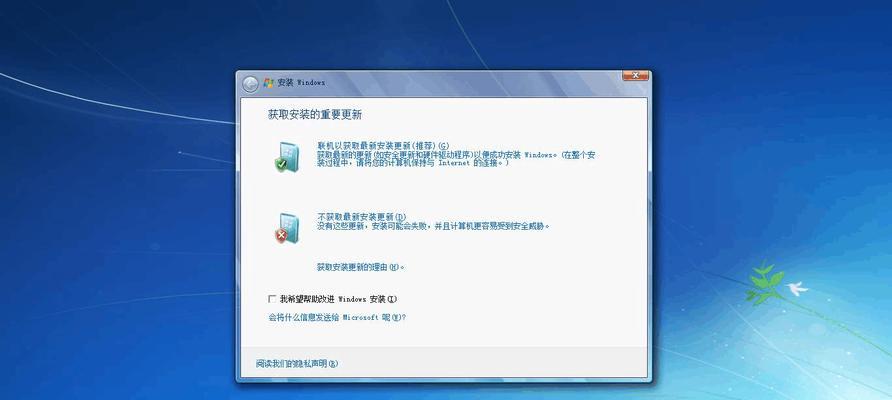Open 阅读我们的隐私声明 link
Image resolution: width=892 pixels, height=400 pixels.
click(297, 363)
